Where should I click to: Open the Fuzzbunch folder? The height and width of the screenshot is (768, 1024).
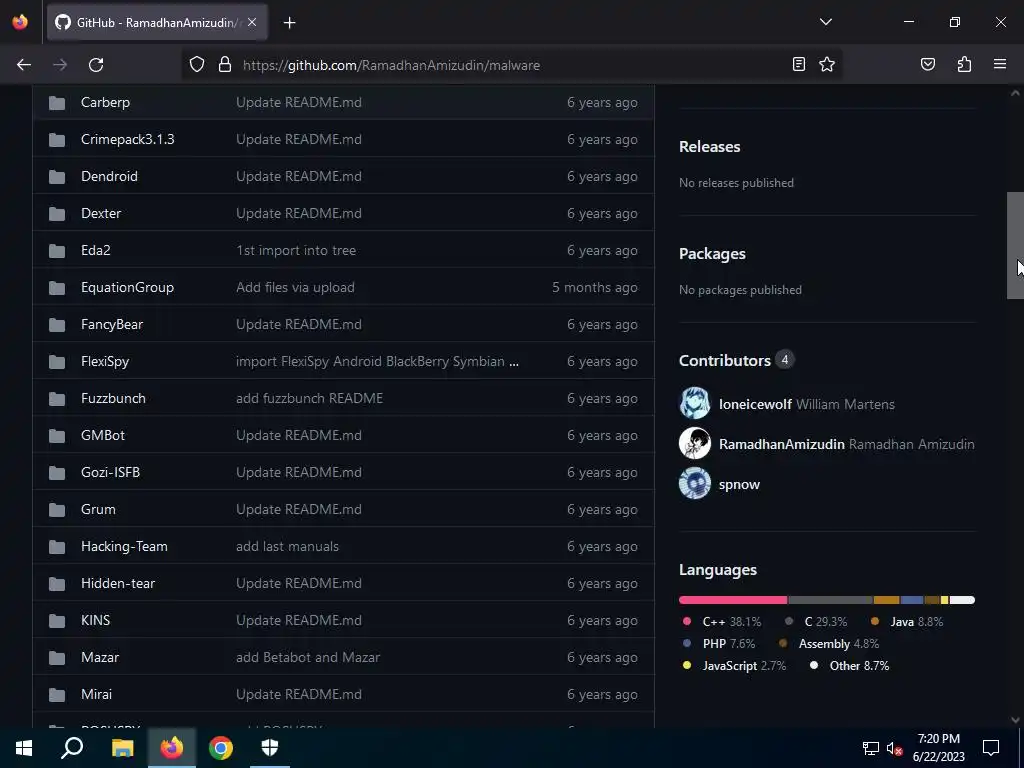pyautogui.click(x=113, y=398)
